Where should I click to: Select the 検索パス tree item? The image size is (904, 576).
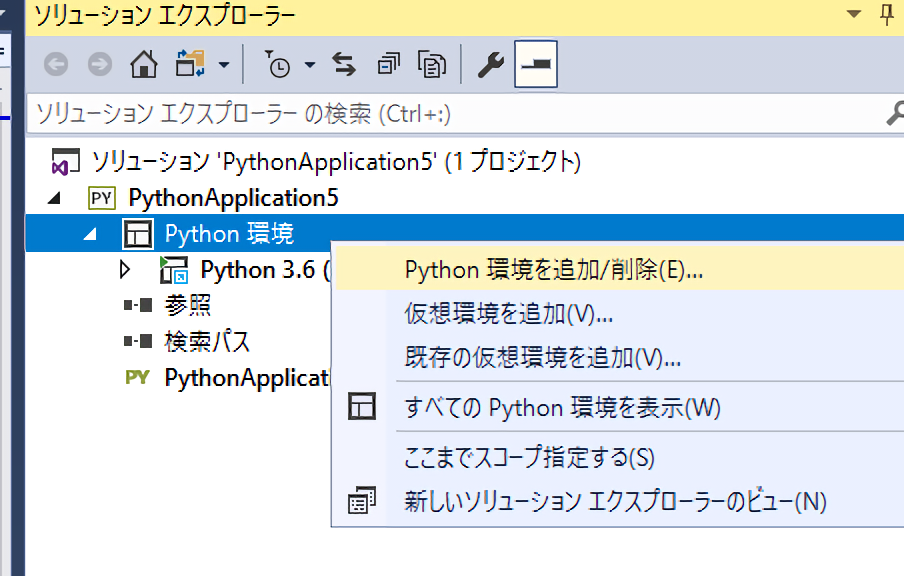tap(207, 341)
